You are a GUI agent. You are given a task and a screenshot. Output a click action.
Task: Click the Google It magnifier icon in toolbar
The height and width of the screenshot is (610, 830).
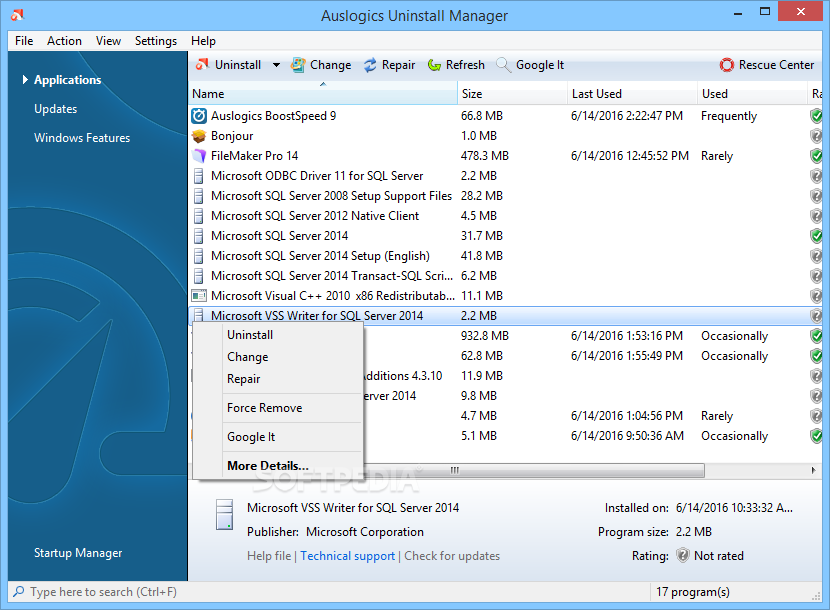(503, 65)
